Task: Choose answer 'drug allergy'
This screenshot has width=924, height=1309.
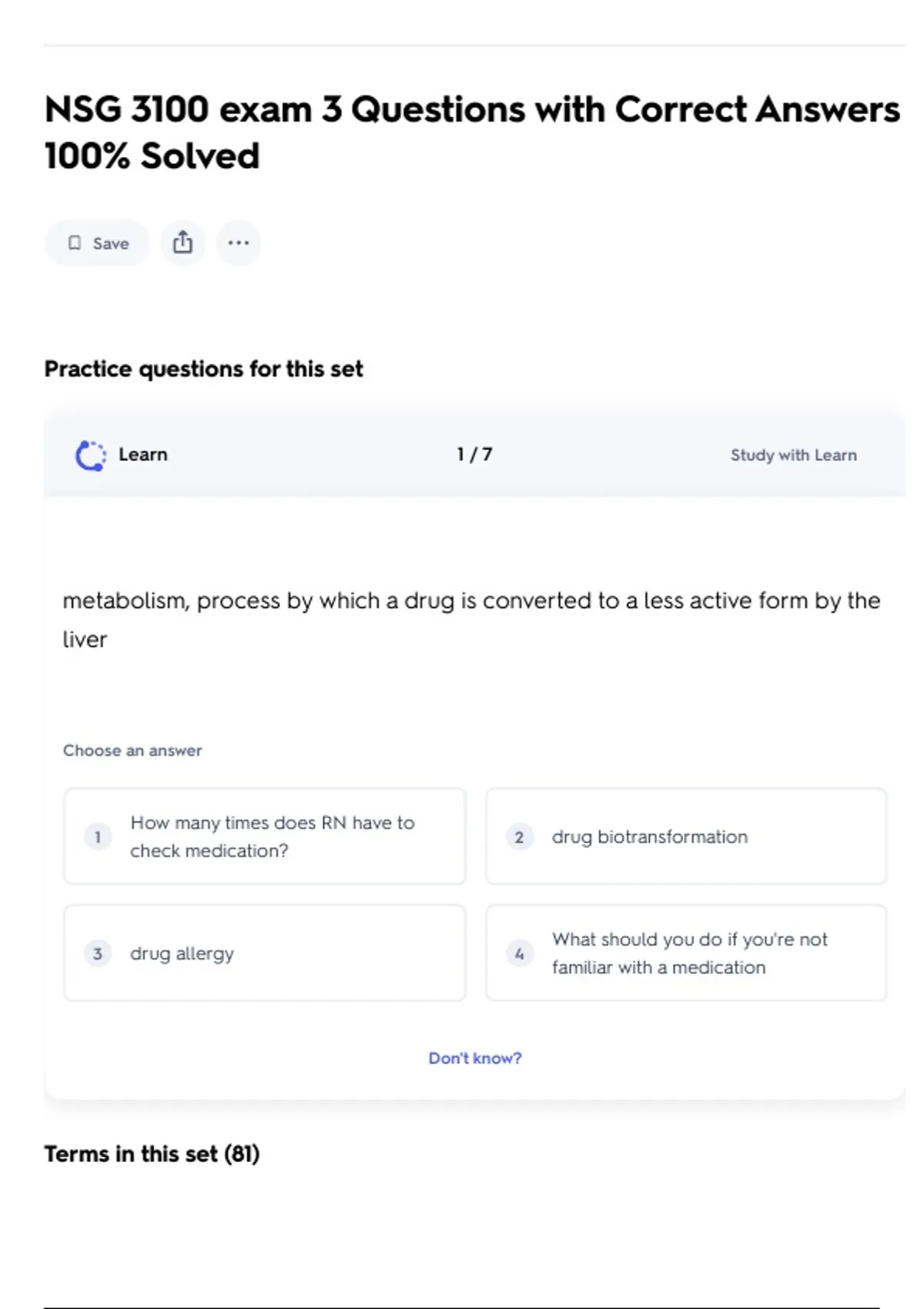Action: coord(182,954)
